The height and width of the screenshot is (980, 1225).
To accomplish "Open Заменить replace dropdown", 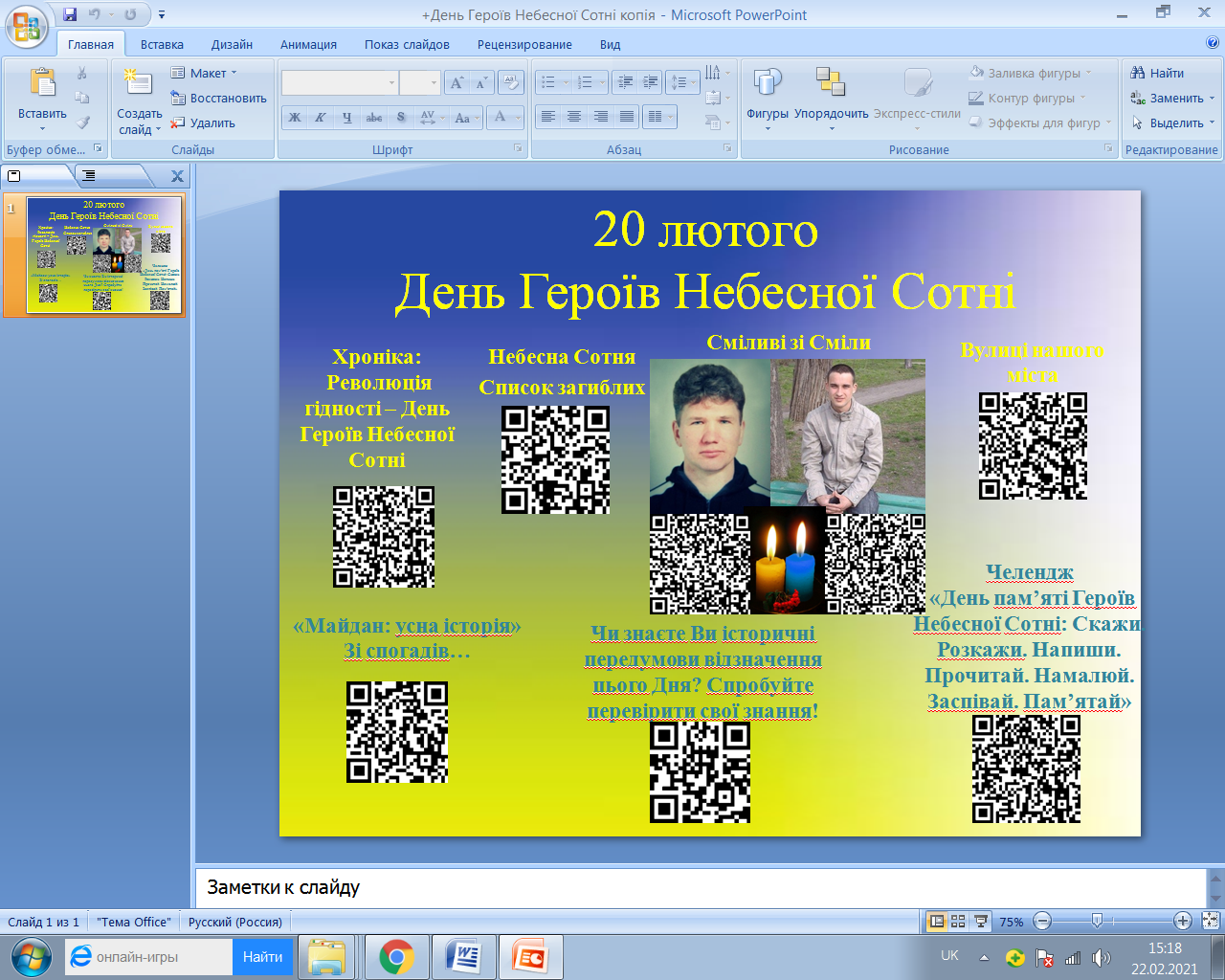I will [1172, 98].
